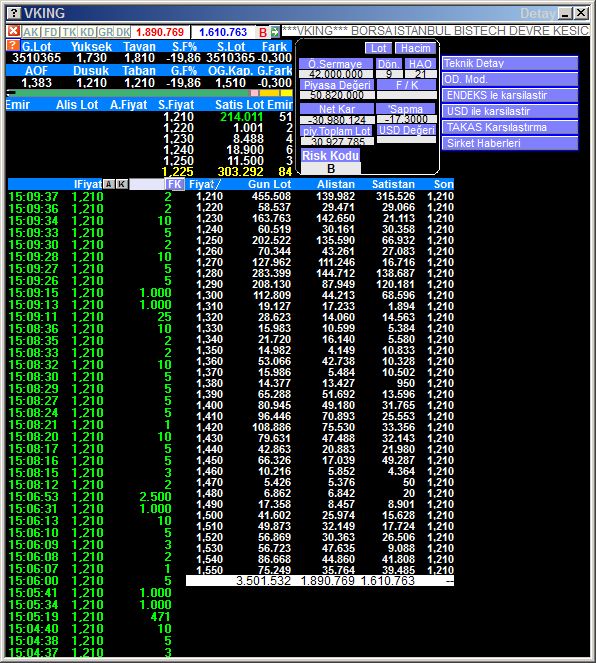Click the DK toolbar button

123,32
